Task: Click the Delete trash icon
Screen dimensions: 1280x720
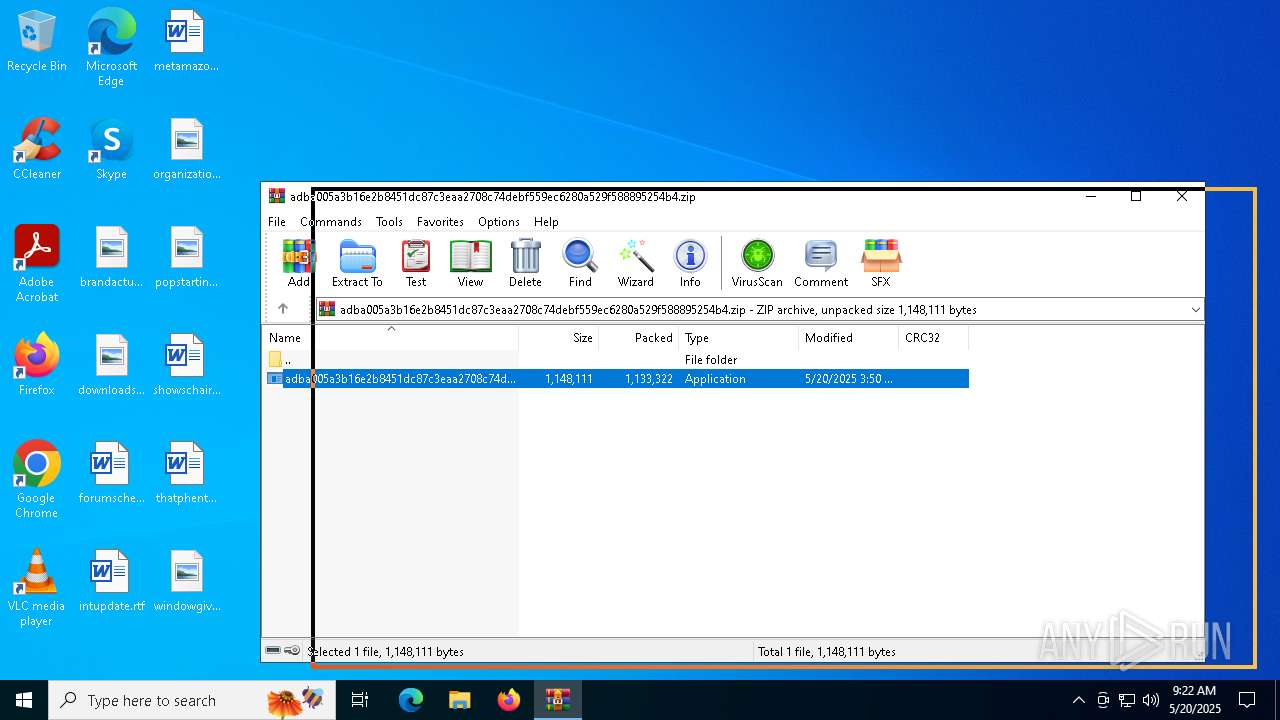Action: [525, 264]
